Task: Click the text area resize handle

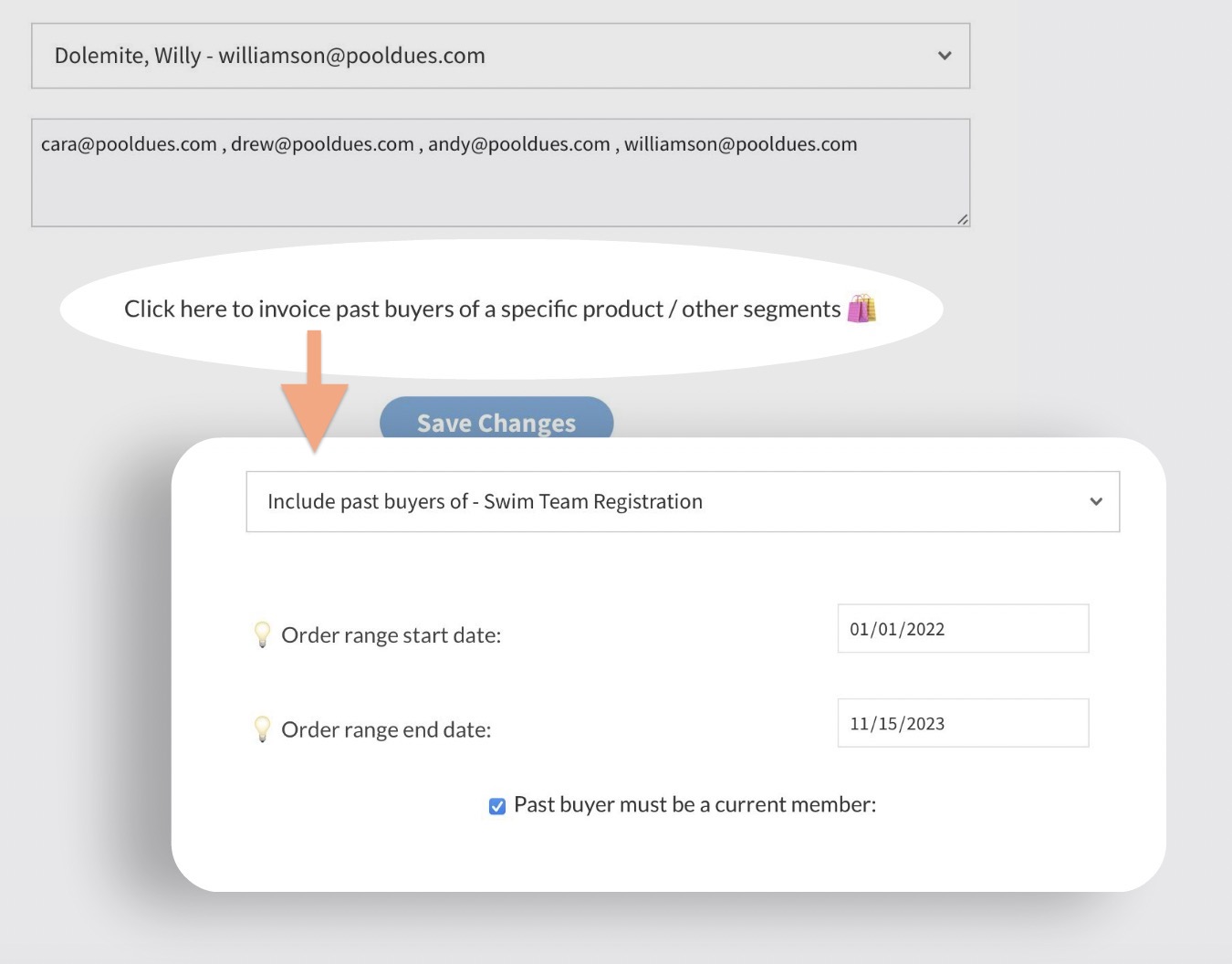Action: pyautogui.click(x=962, y=219)
